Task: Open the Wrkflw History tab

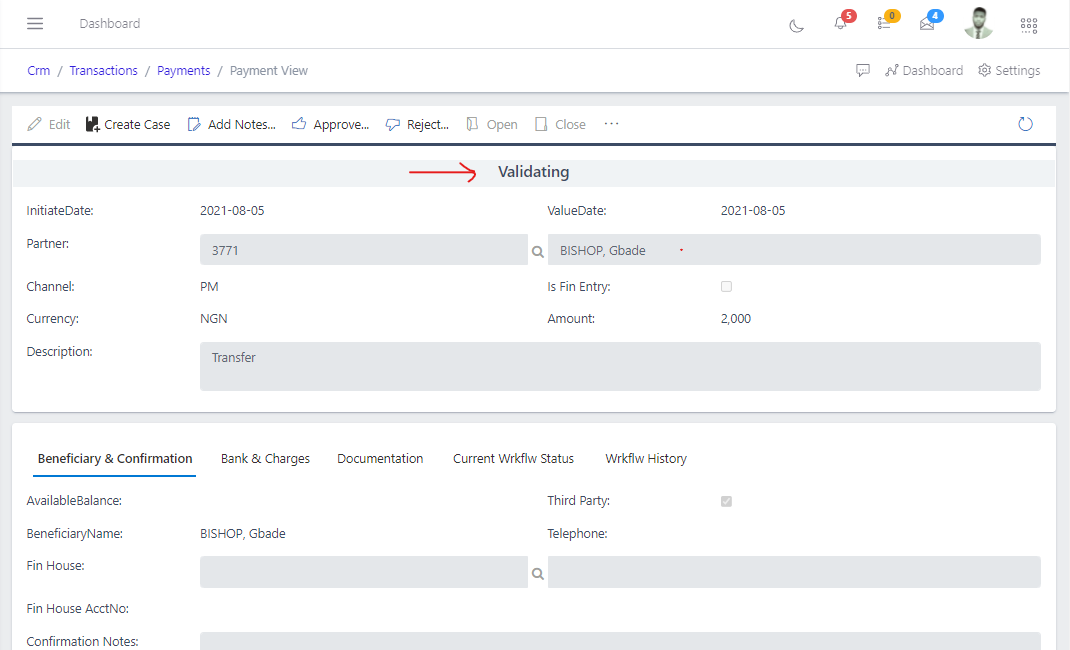Action: (645, 458)
